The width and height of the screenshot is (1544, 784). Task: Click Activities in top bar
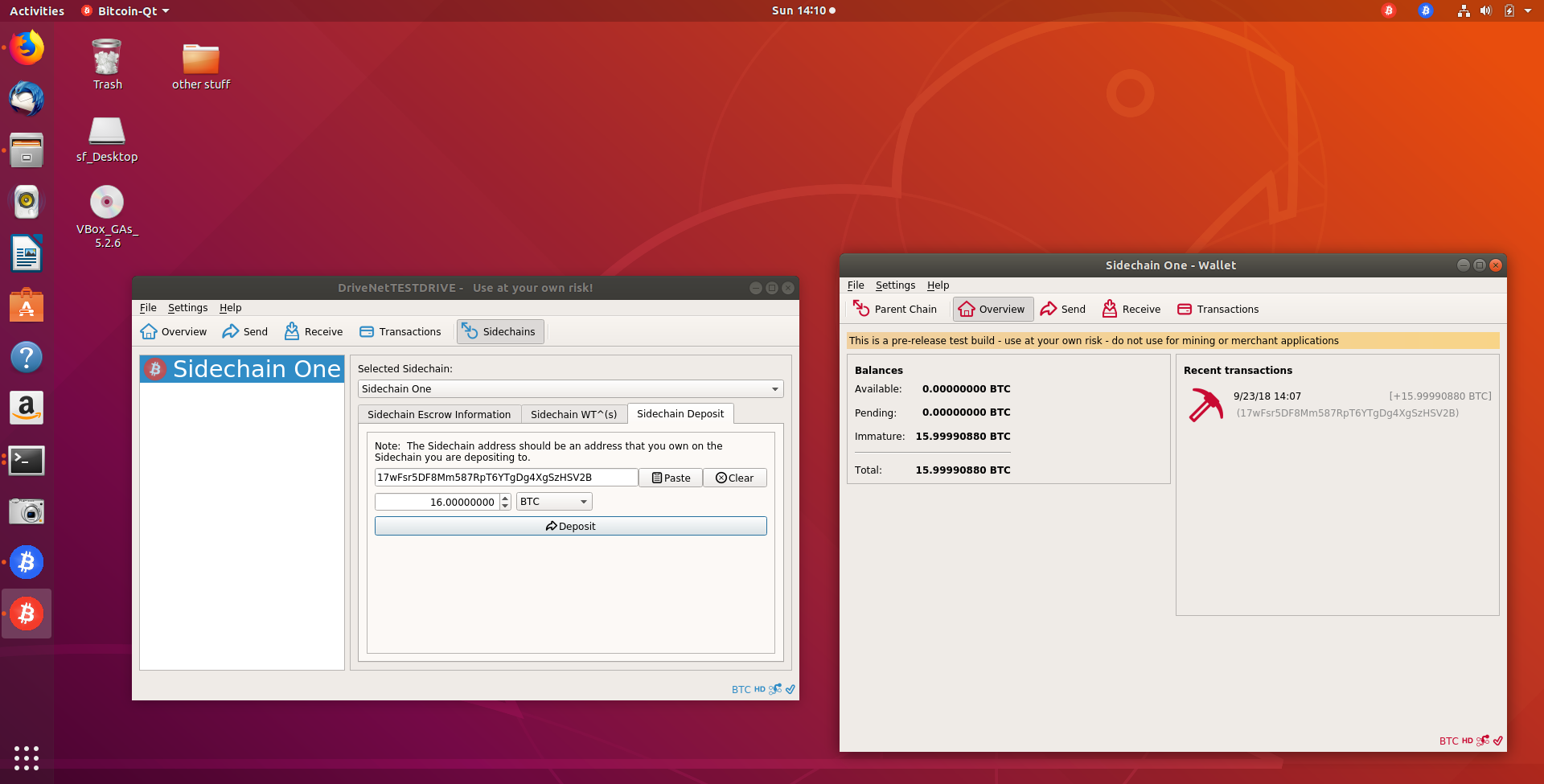[x=37, y=10]
